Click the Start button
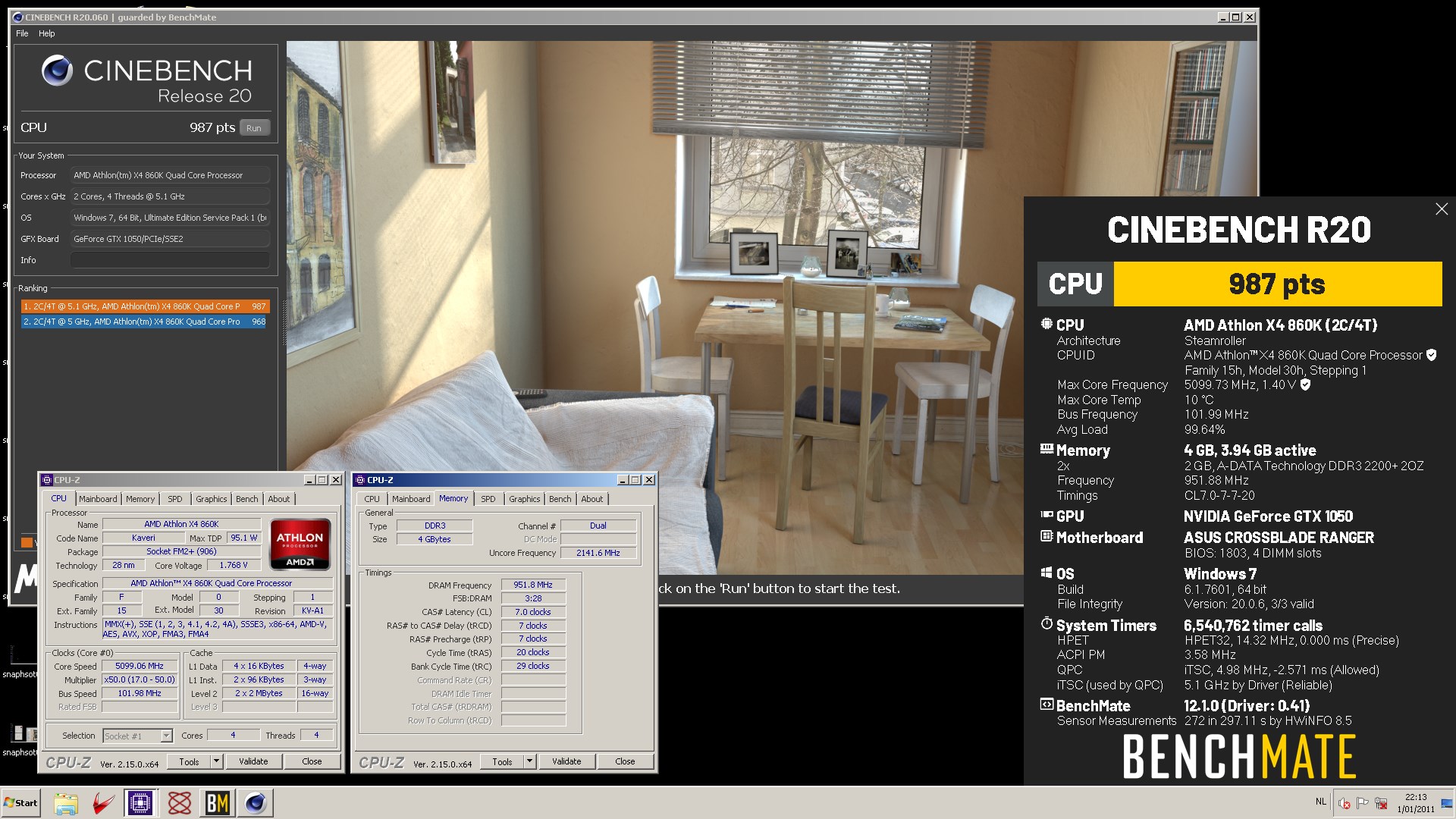Image resolution: width=1456 pixels, height=819 pixels. tap(20, 803)
